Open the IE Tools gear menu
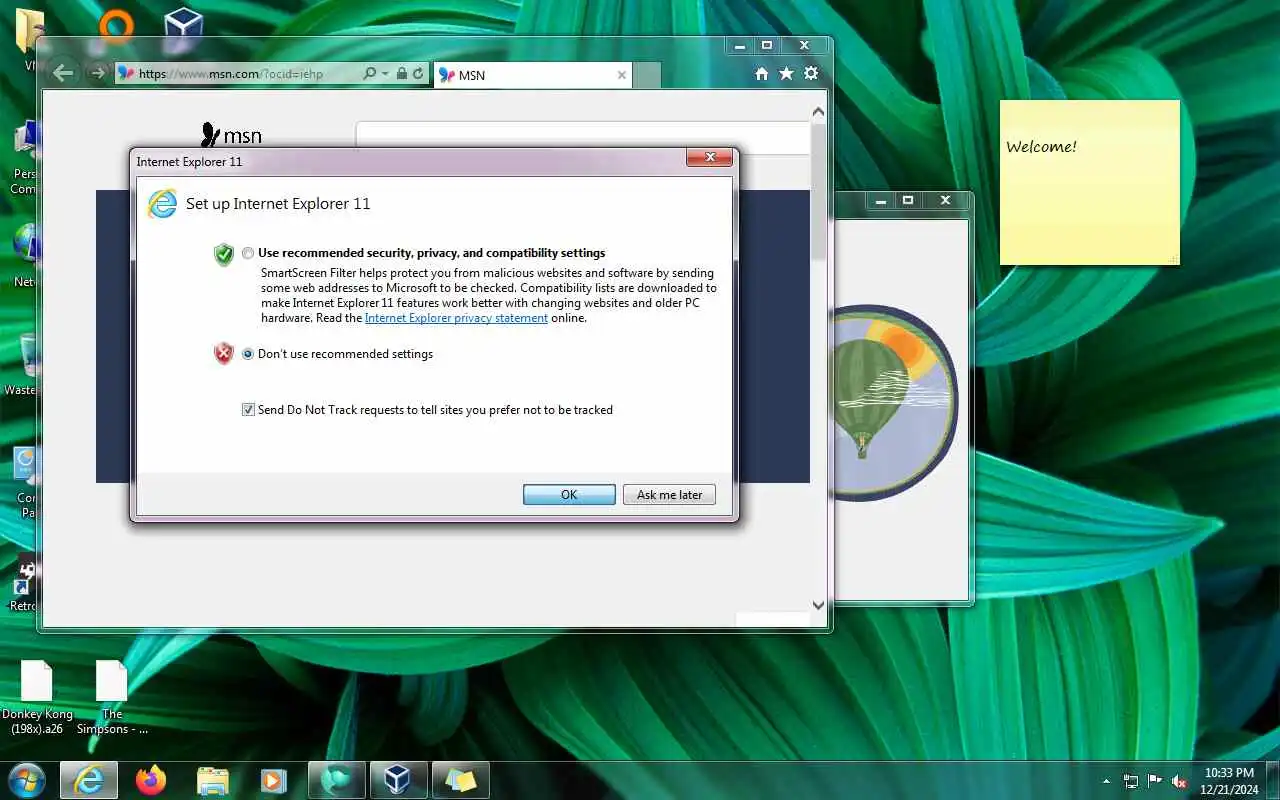This screenshot has height=800, width=1280. tap(811, 74)
